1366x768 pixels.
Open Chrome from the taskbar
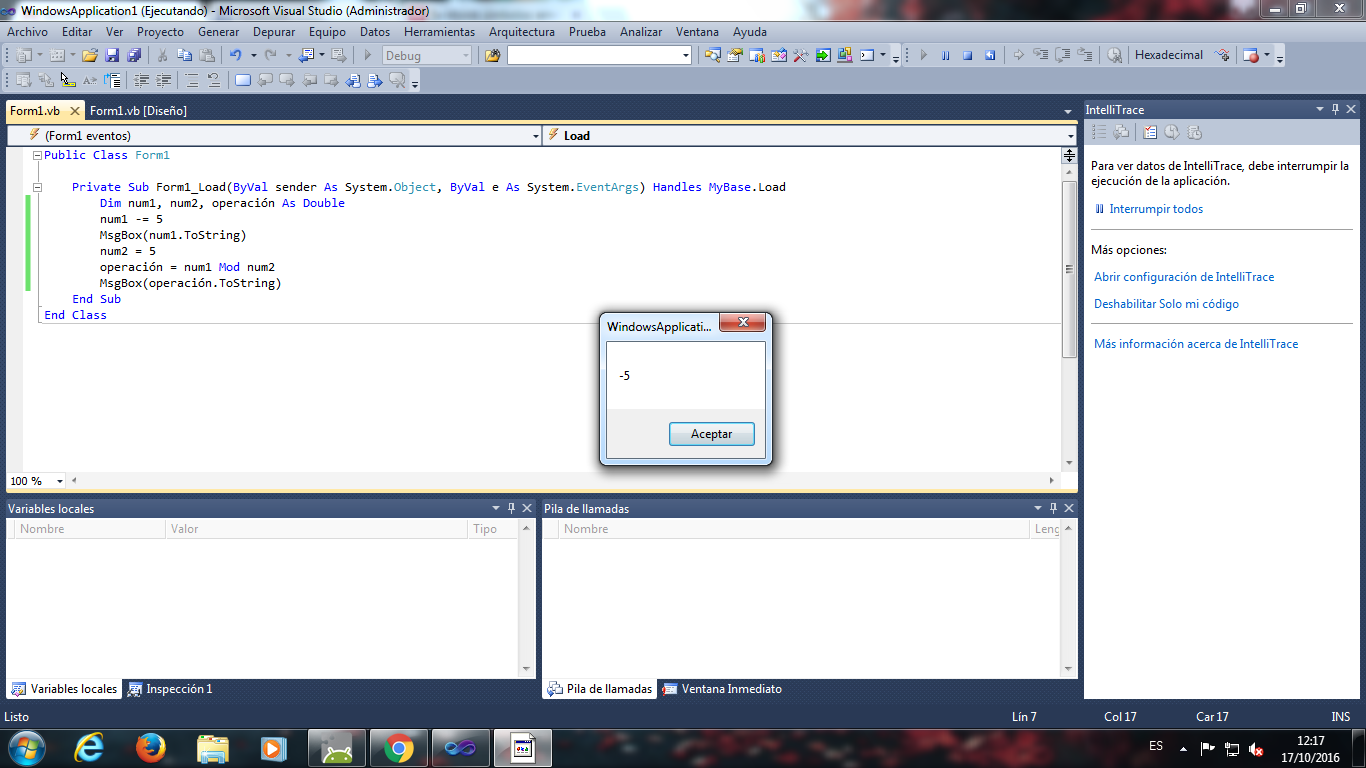pos(398,748)
